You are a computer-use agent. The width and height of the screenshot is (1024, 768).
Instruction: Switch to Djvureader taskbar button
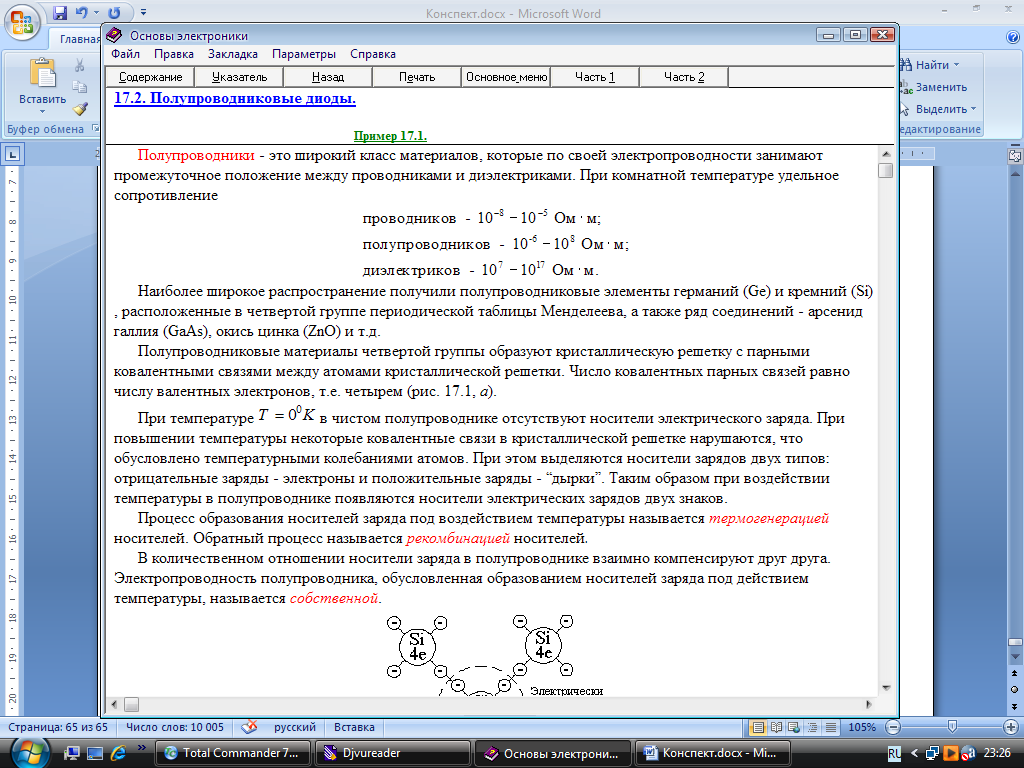(x=392, y=753)
